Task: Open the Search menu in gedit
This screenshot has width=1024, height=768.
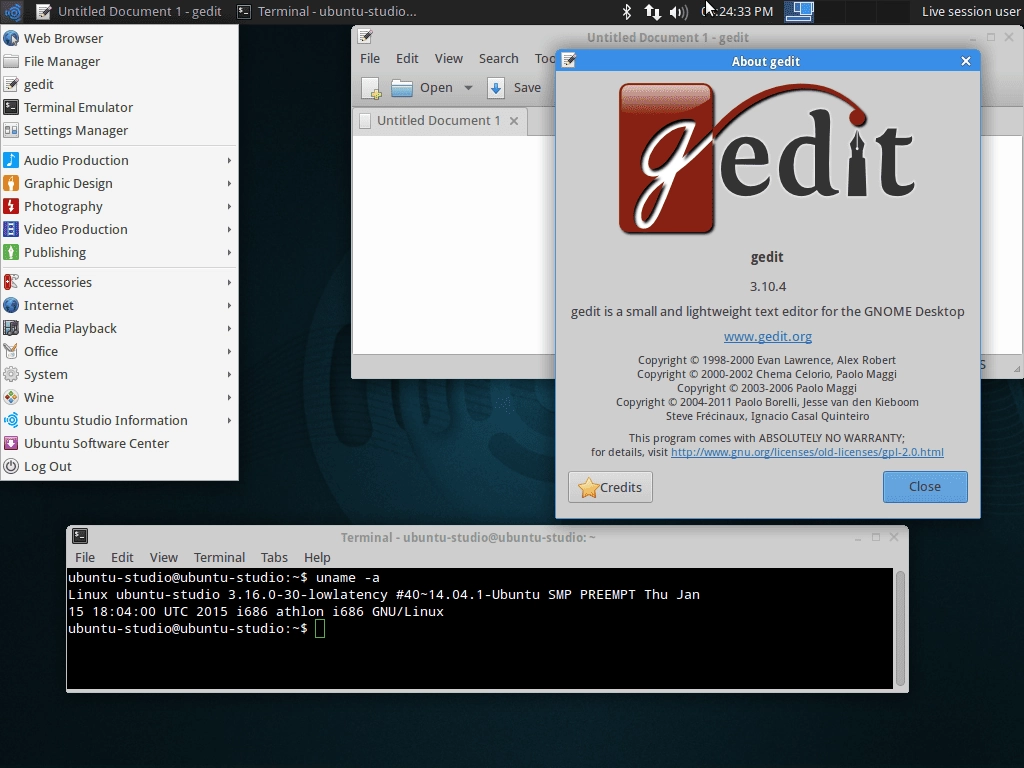Action: (x=498, y=59)
